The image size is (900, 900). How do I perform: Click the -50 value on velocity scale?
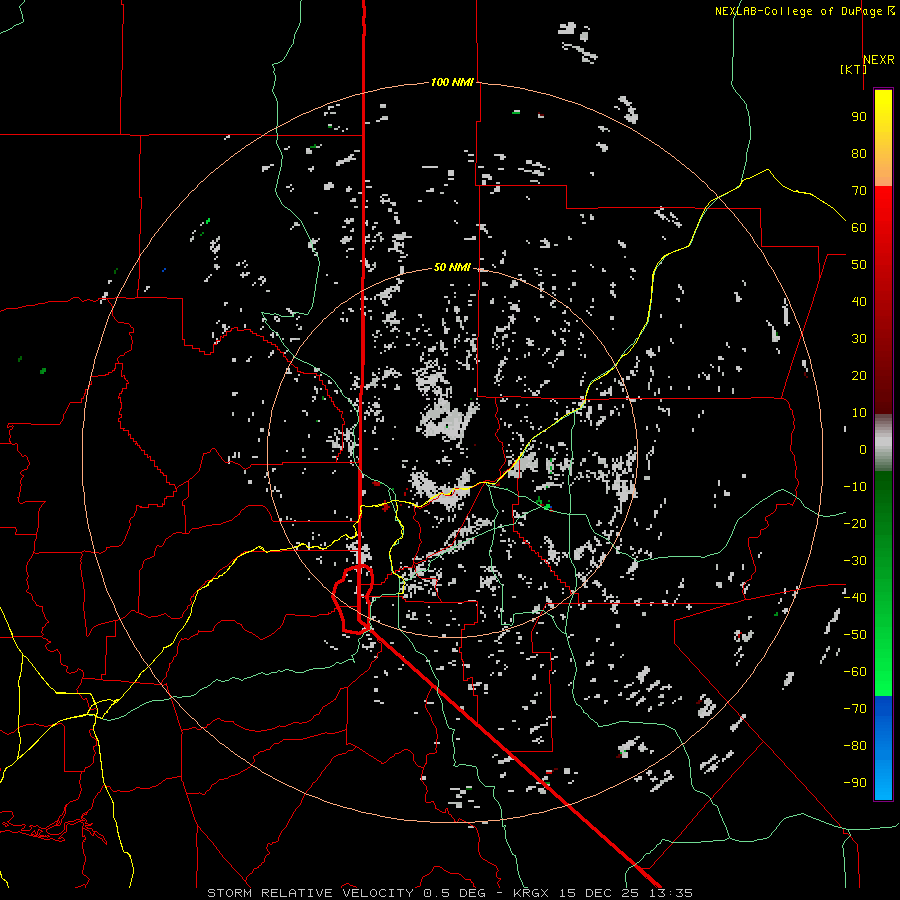tap(855, 635)
